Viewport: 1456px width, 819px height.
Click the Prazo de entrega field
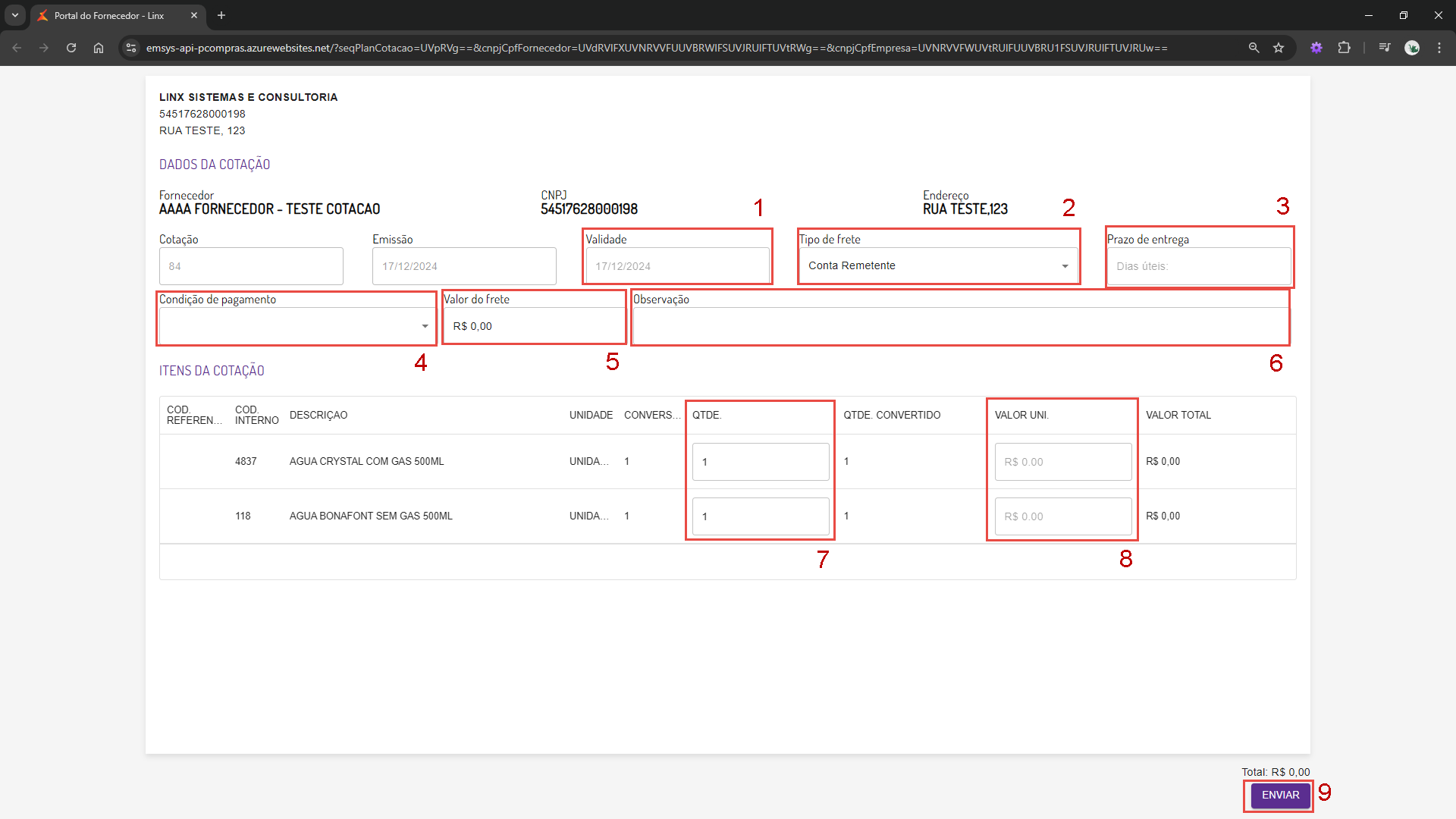pos(1198,266)
